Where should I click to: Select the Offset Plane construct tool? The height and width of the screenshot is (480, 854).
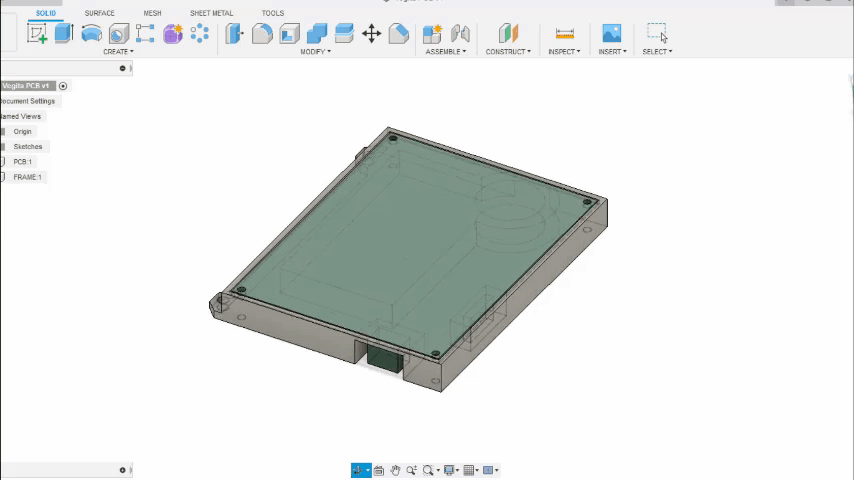tap(508, 33)
